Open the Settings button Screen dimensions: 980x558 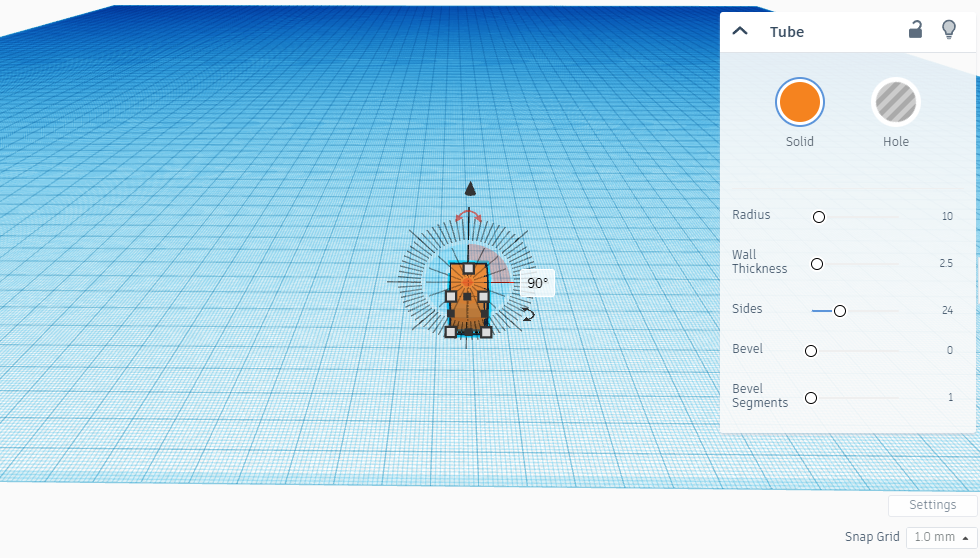(x=932, y=505)
